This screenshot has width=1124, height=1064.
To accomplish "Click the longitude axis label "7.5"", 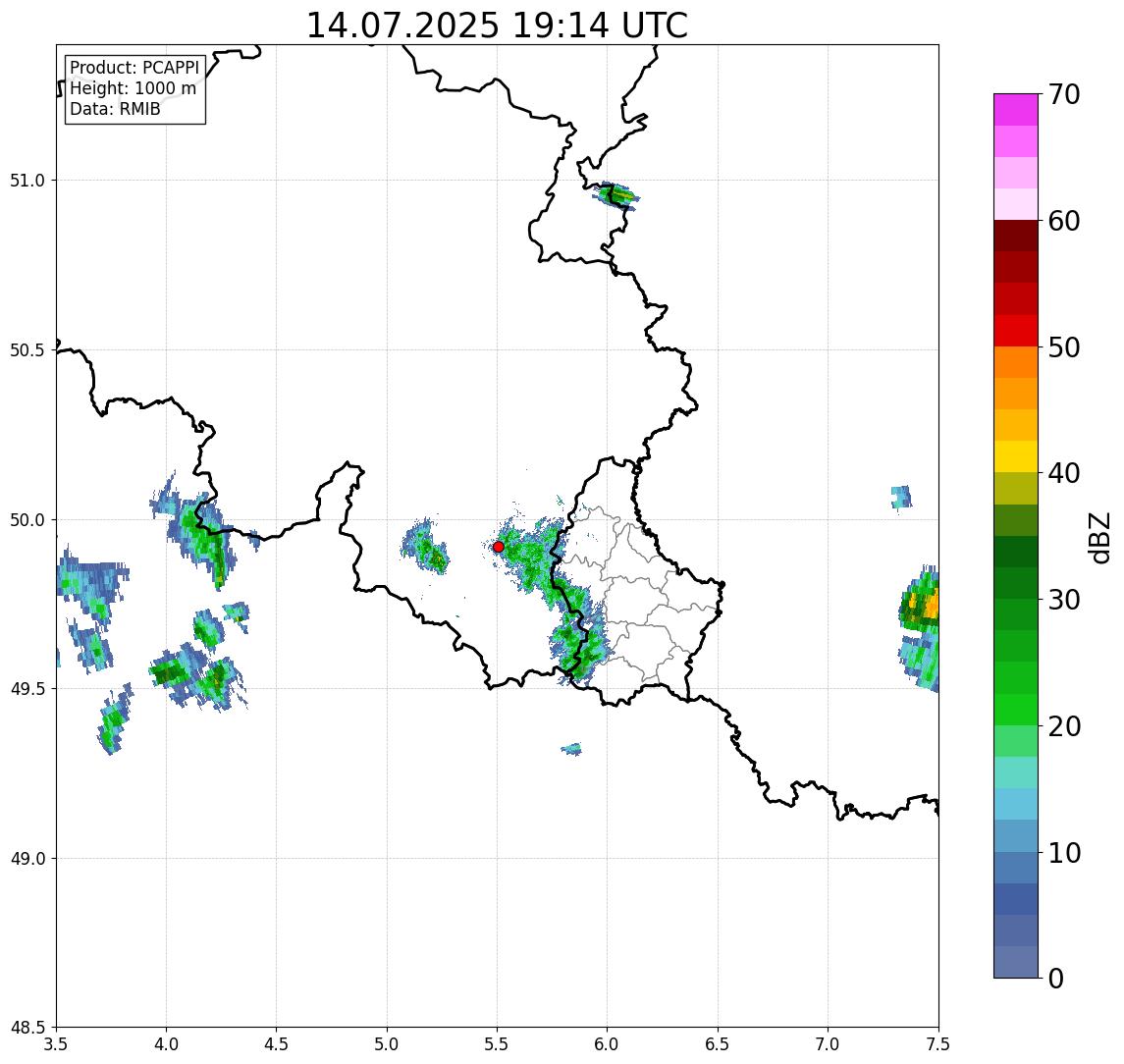I will point(937,1044).
